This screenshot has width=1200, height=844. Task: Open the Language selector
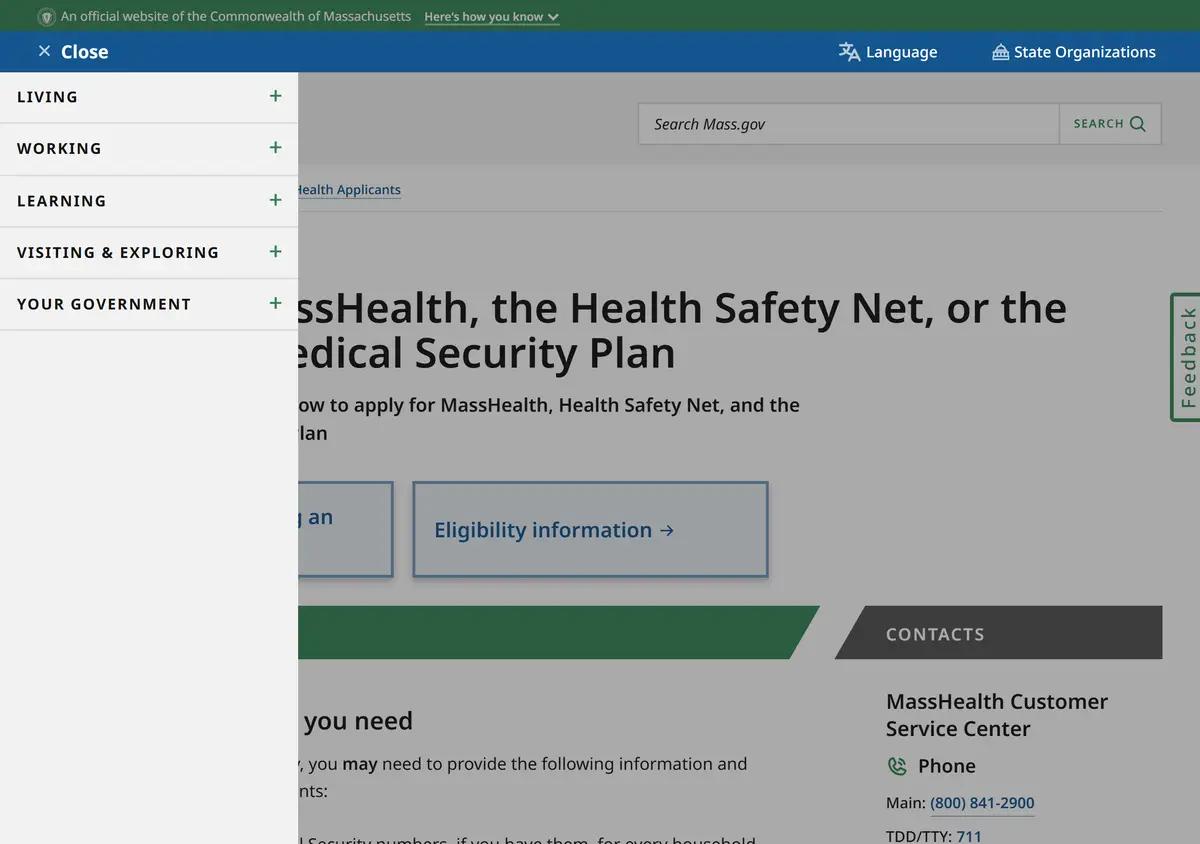point(888,52)
